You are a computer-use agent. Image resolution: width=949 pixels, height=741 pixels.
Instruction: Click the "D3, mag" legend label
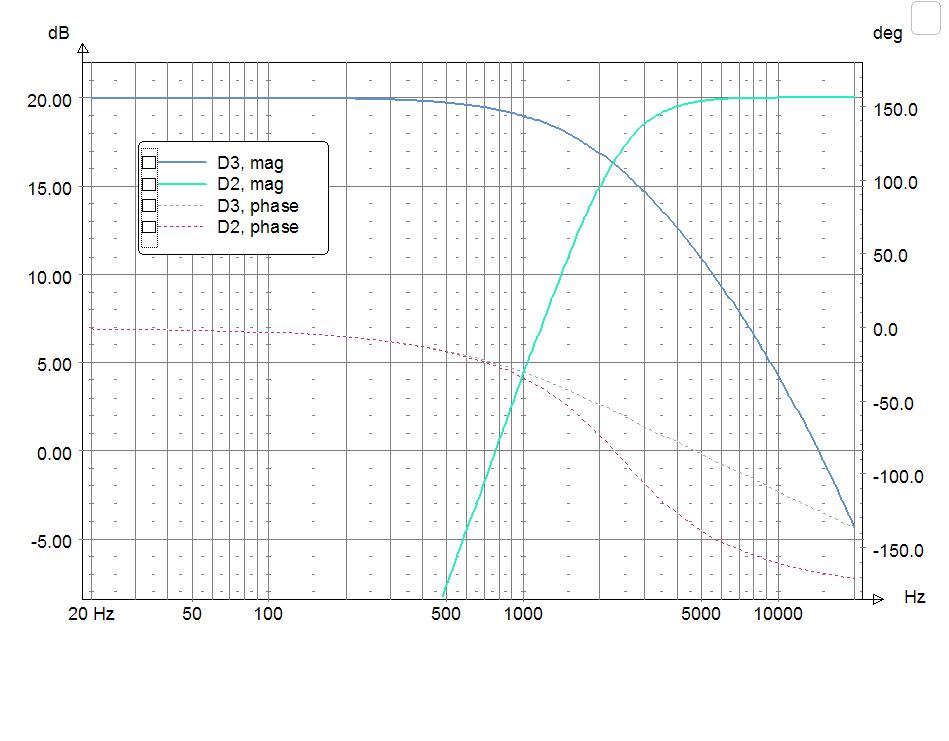pyautogui.click(x=251, y=163)
